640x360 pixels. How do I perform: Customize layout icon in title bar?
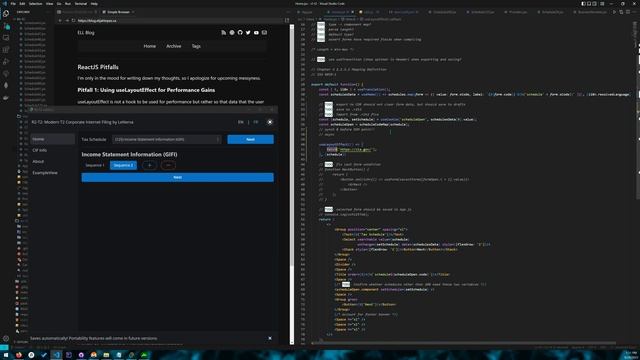[602, 4]
